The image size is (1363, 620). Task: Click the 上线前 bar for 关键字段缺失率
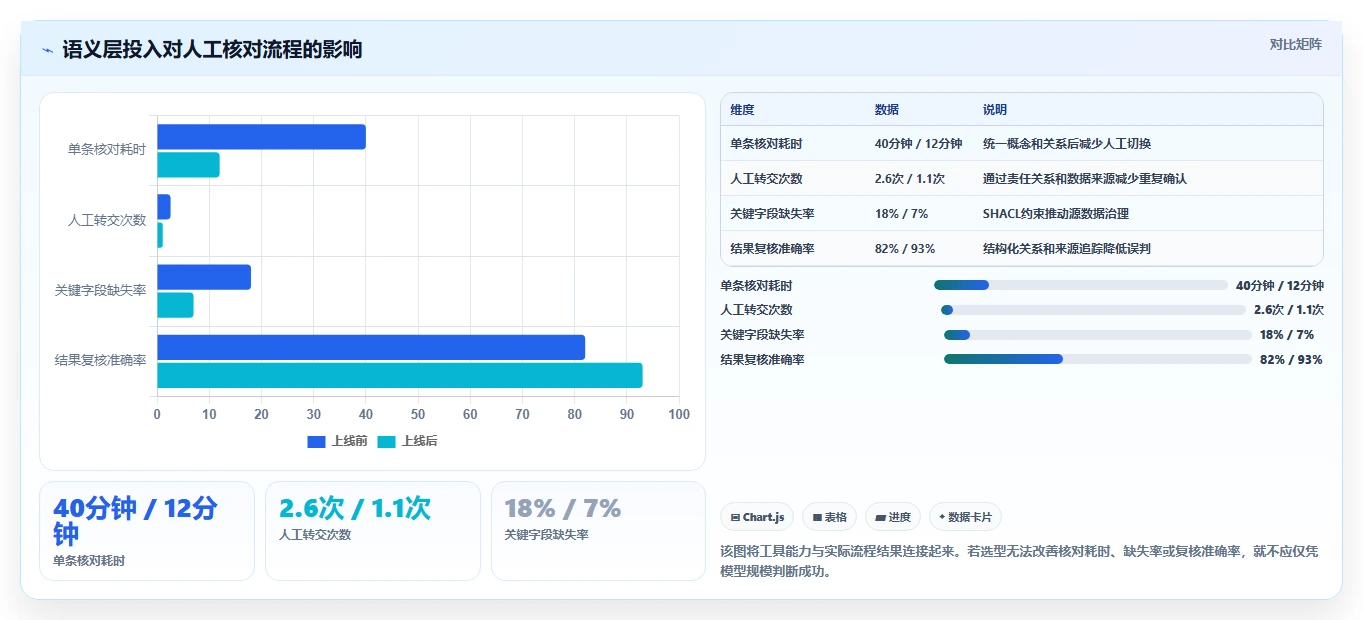point(204,277)
